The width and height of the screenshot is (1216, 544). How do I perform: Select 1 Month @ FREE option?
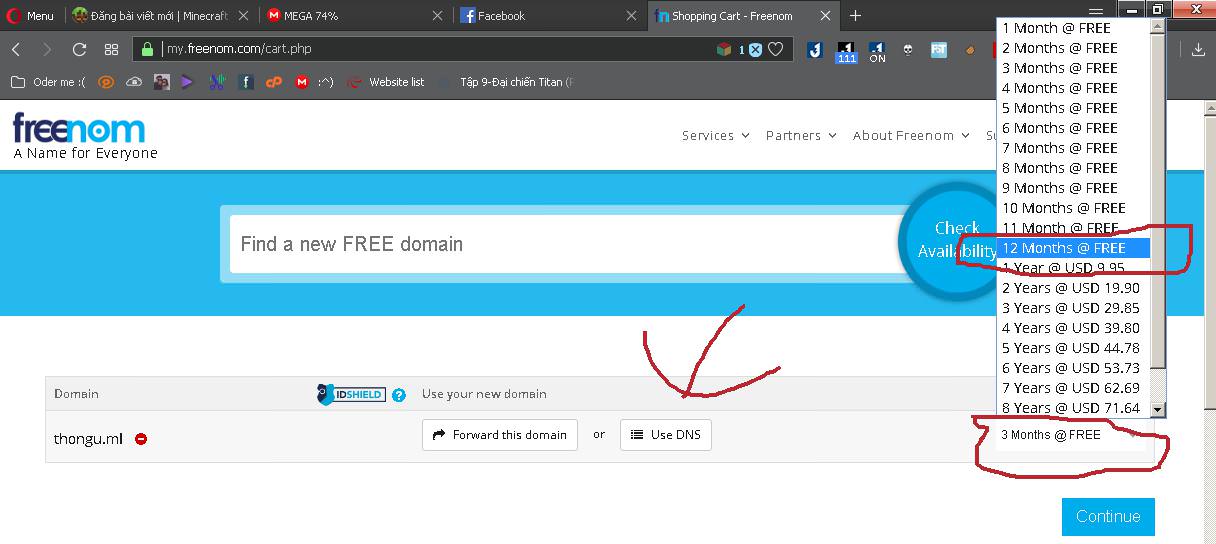point(1074,28)
